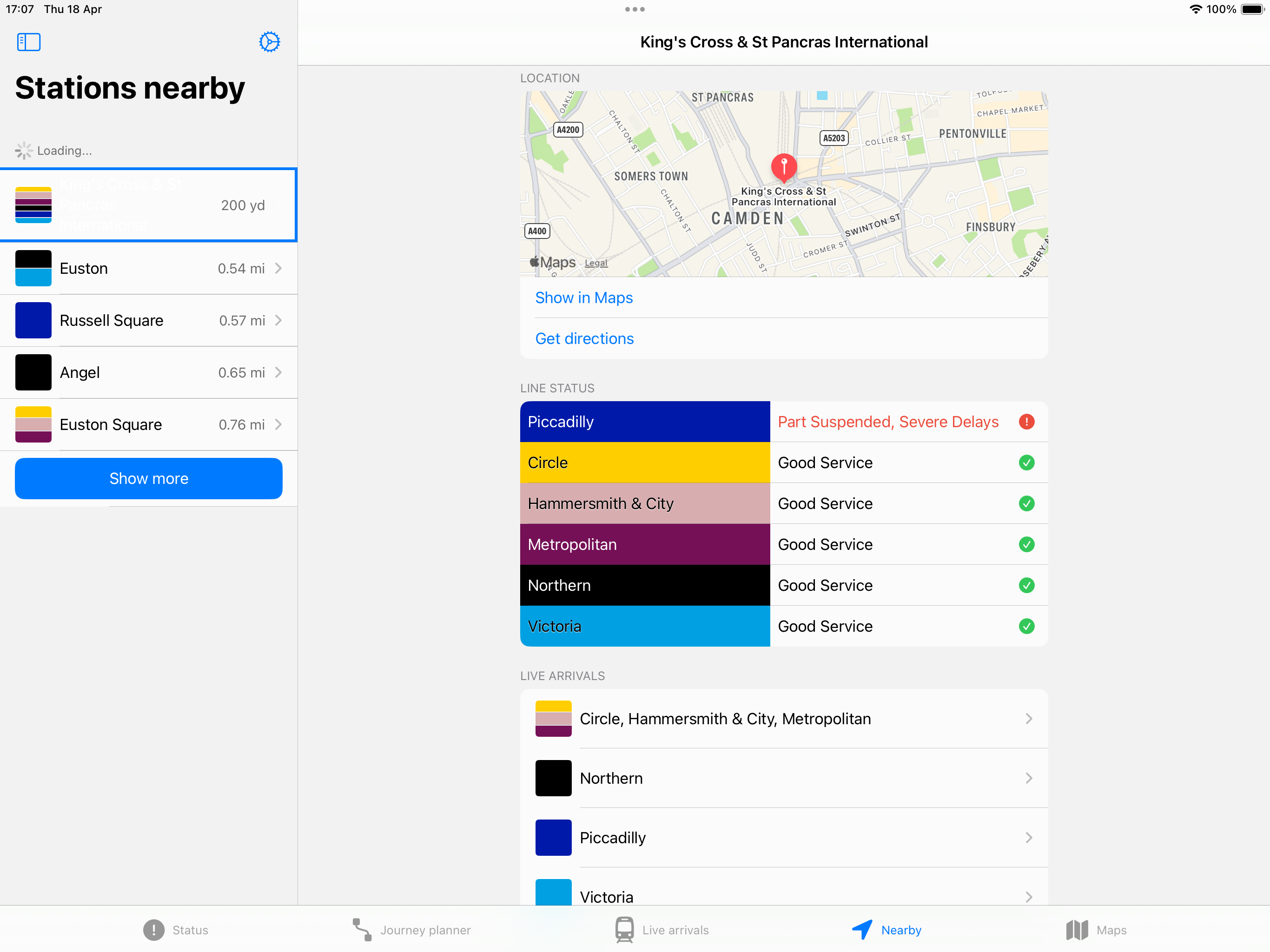Switch to Nearby tab
1270x952 pixels.
(886, 930)
